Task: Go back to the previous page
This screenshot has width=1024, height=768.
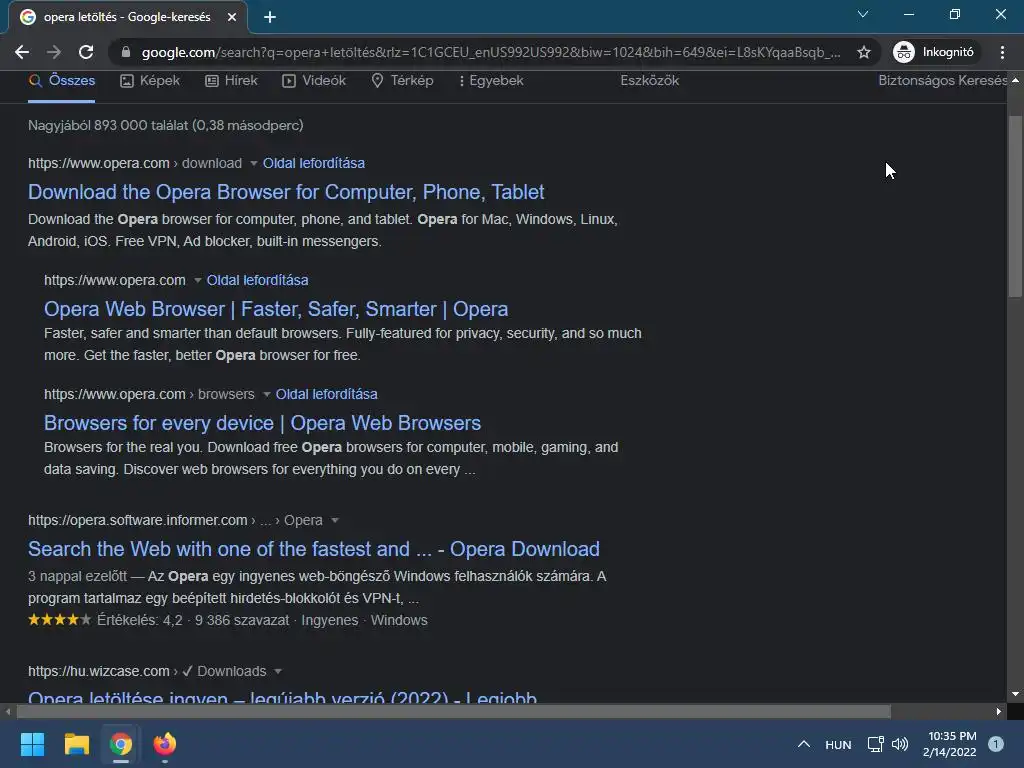Action: (x=22, y=52)
